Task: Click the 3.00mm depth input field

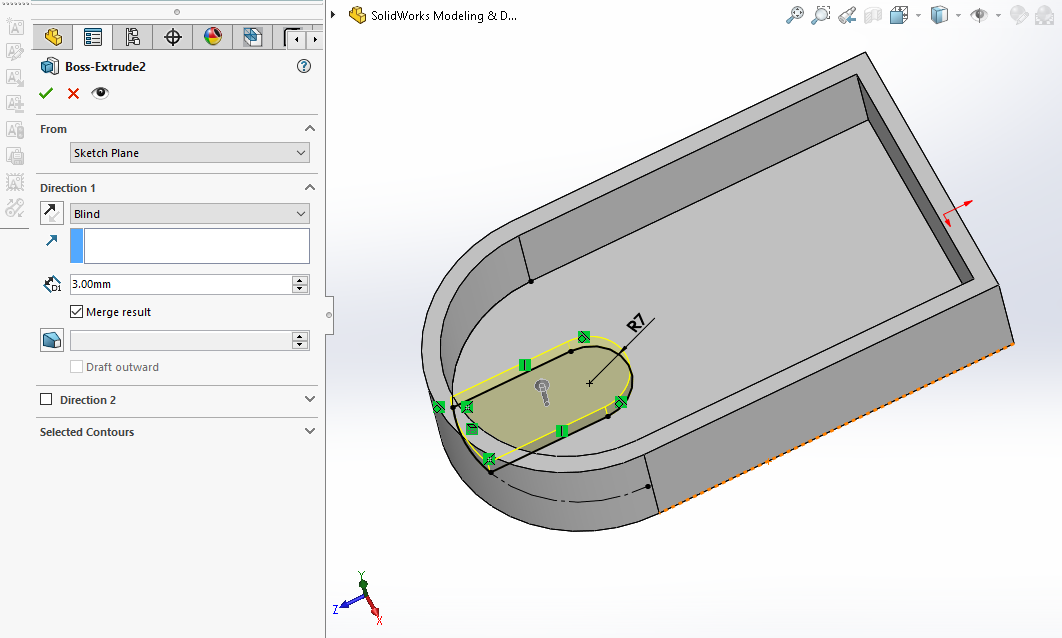Action: tap(180, 284)
